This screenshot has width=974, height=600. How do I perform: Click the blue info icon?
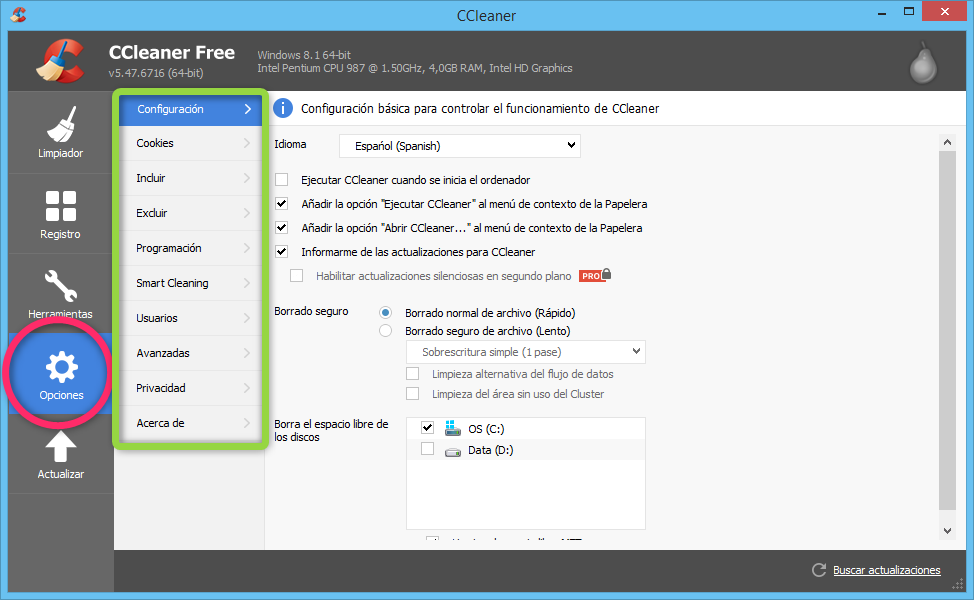coord(283,108)
